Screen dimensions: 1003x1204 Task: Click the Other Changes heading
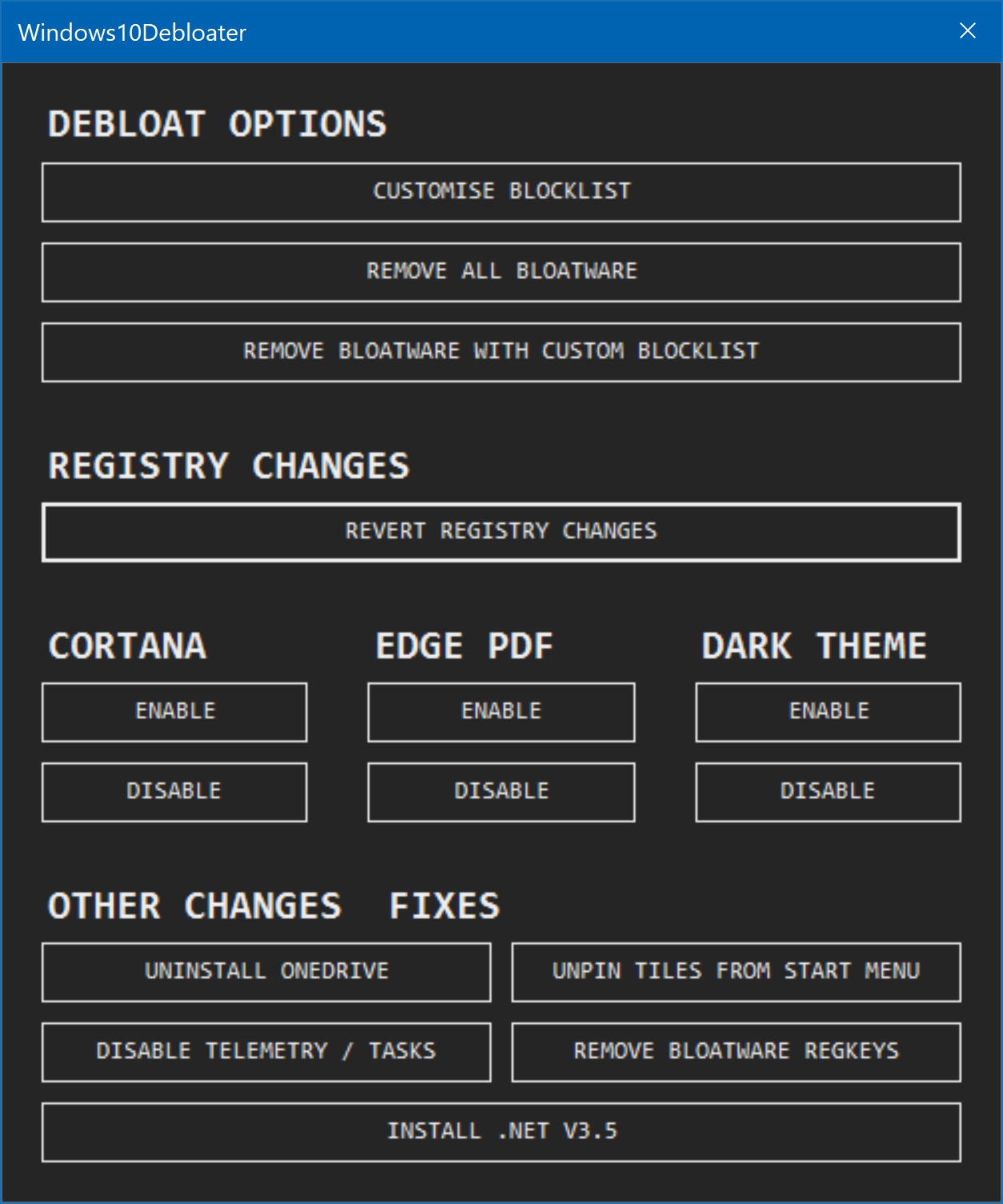(194, 906)
